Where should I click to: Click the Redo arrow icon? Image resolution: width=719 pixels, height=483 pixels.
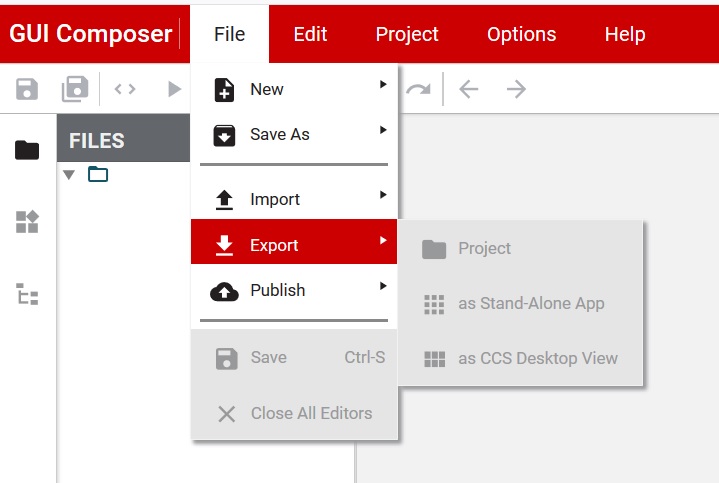(x=418, y=90)
